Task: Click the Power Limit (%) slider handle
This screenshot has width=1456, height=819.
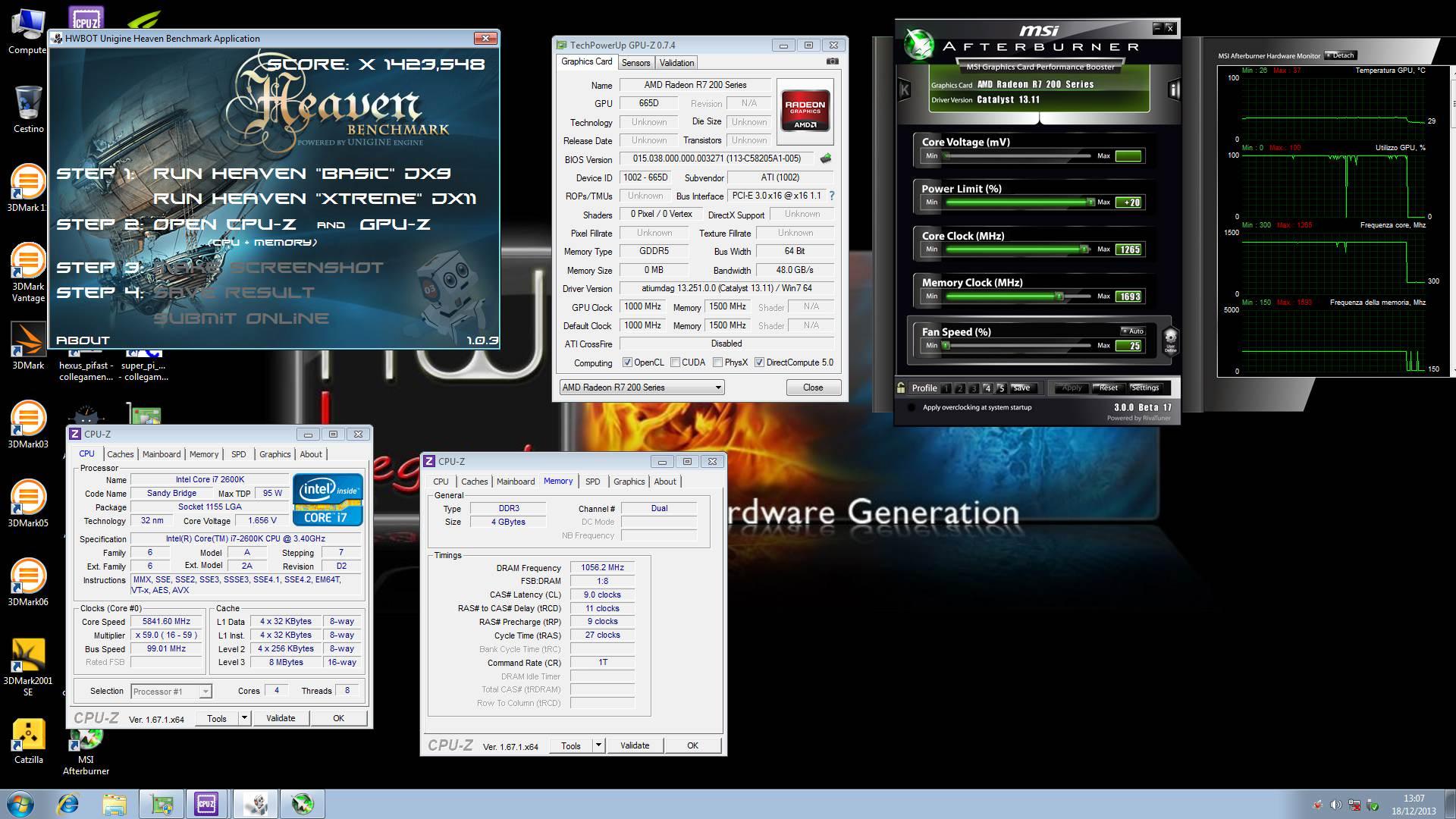Action: coord(1090,202)
